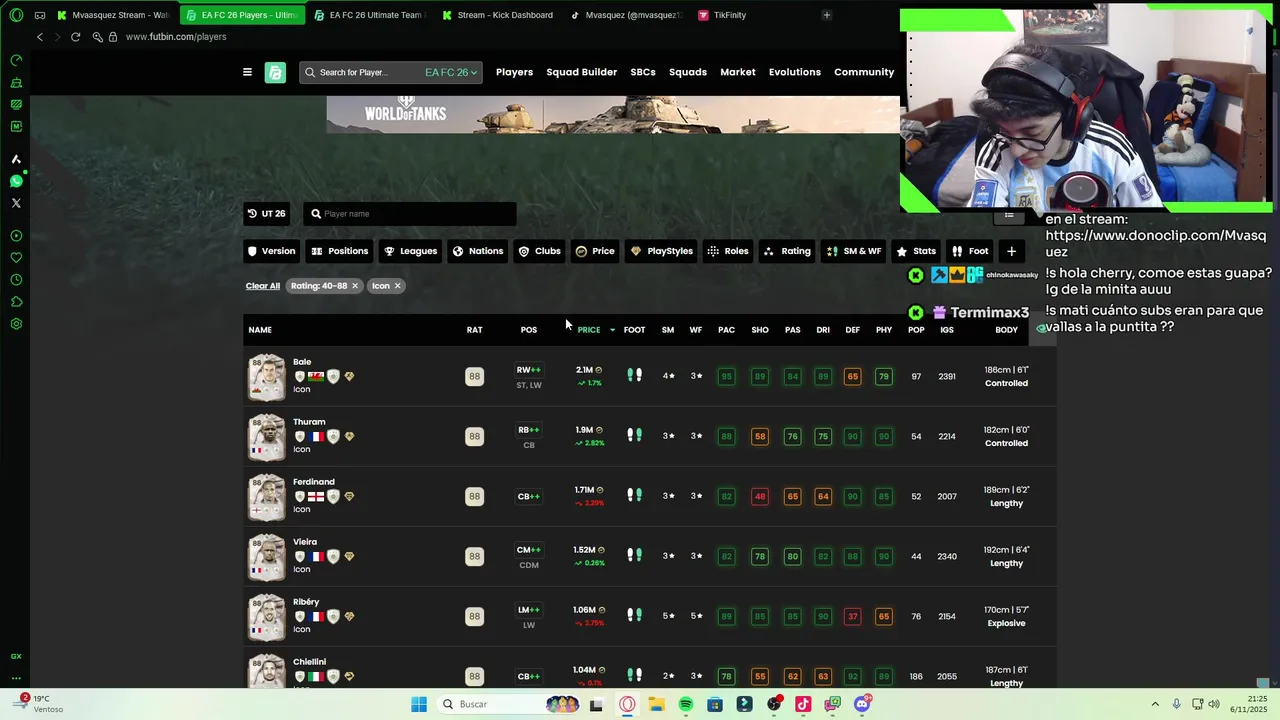Go back to the previous page
The height and width of the screenshot is (720, 1280).
point(40,37)
